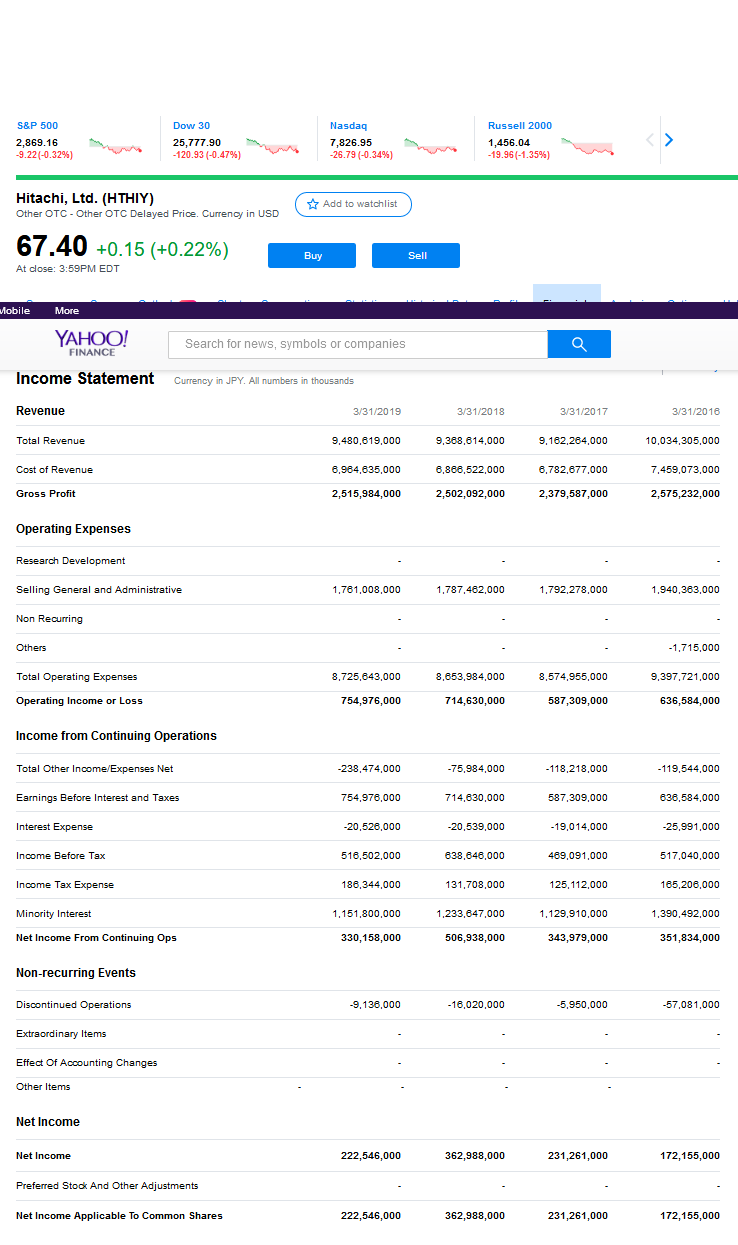Click the magnifier search button

579,344
